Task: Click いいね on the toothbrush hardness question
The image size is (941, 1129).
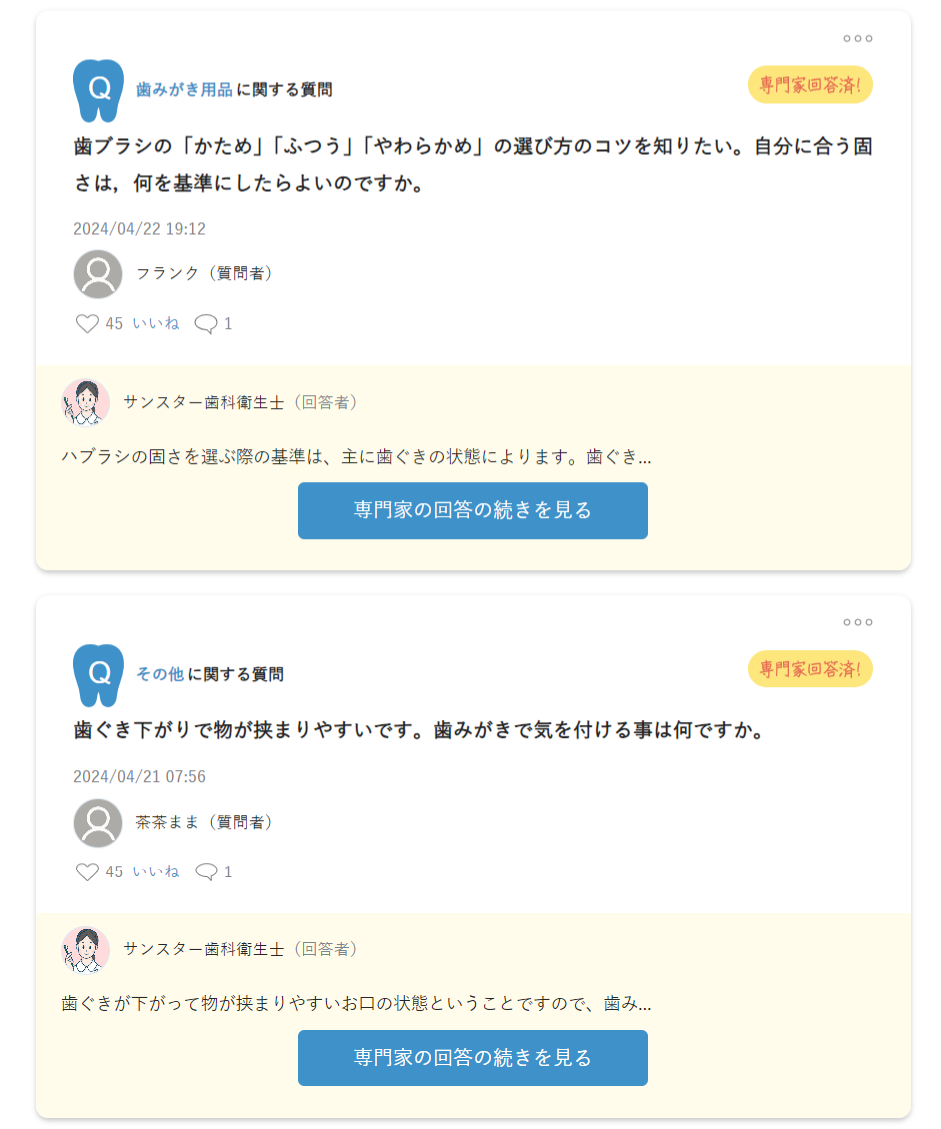Action: pyautogui.click(x=156, y=323)
